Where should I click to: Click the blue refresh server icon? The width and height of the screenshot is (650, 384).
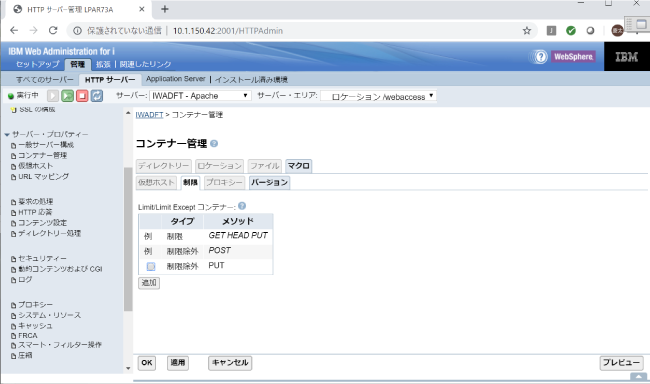pyautogui.click(x=97, y=96)
